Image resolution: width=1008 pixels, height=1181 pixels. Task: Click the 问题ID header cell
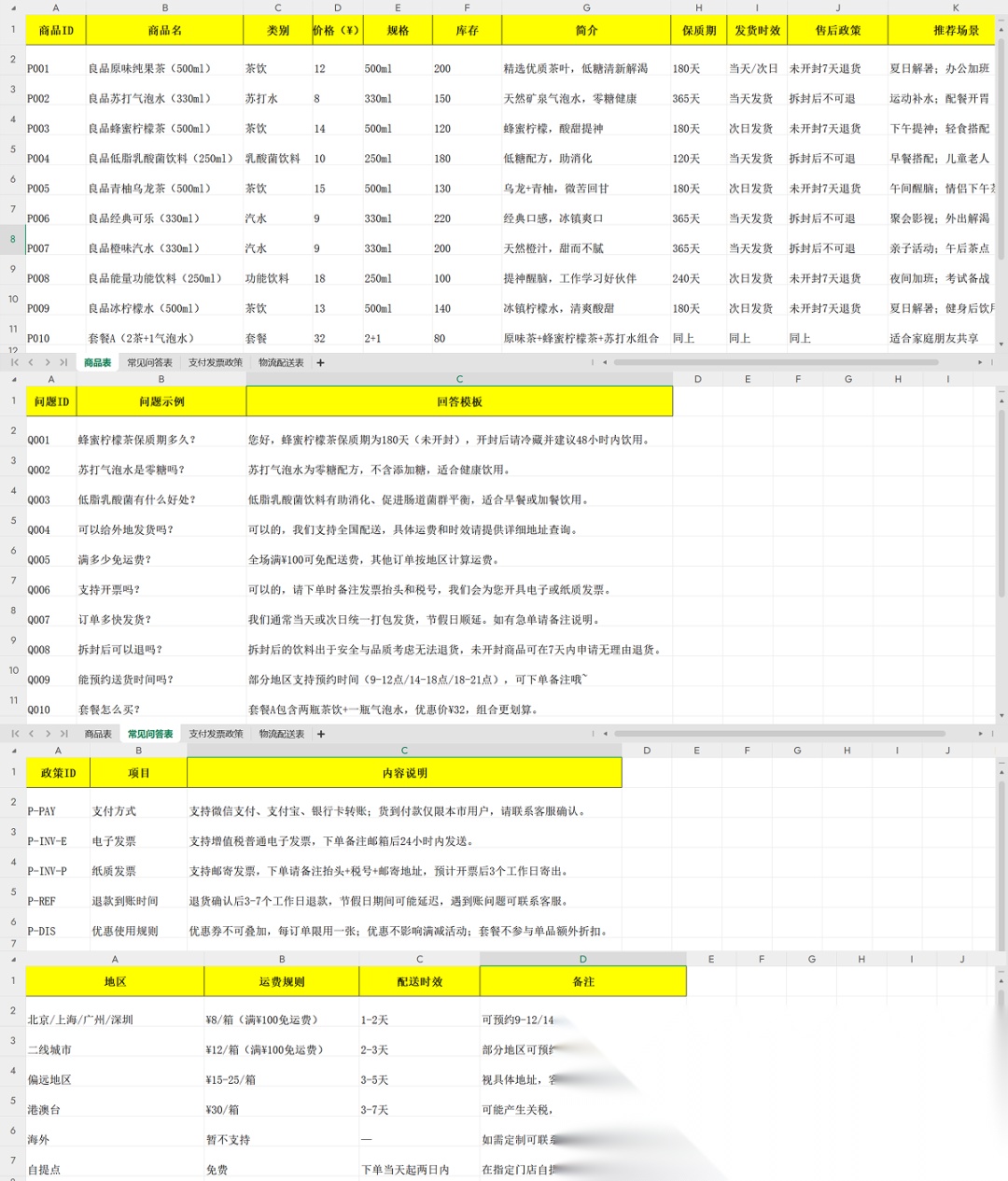[x=51, y=401]
